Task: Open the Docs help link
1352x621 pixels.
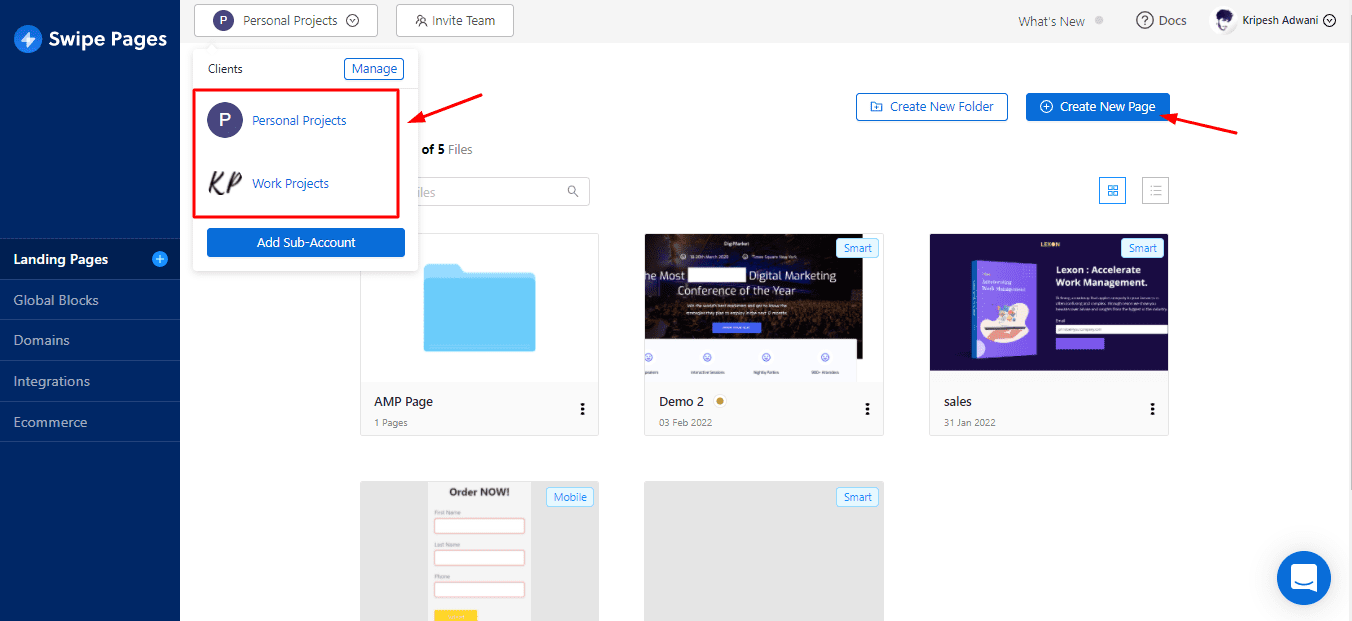Action: (x=1161, y=21)
